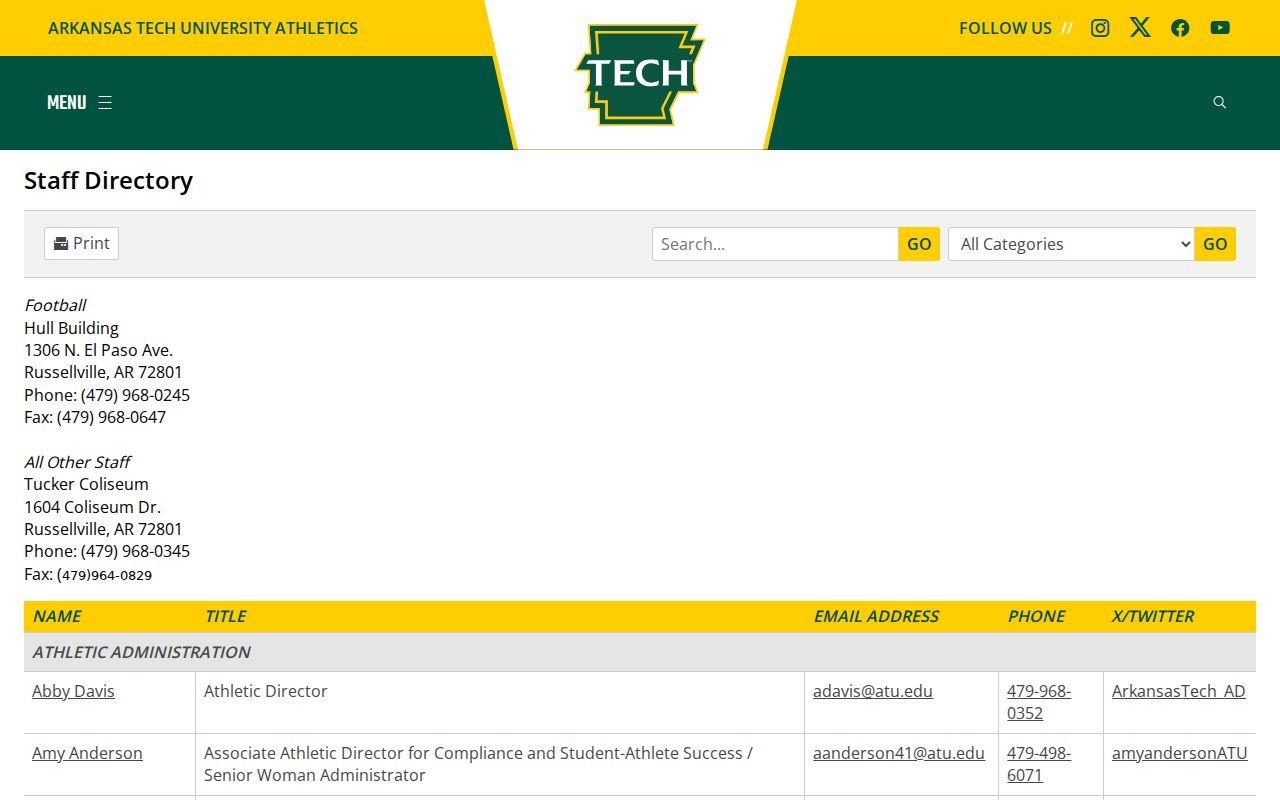The image size is (1280, 800).
Task: Call Amy Anderson phone 479-498-6071
Action: pyautogui.click(x=1039, y=764)
